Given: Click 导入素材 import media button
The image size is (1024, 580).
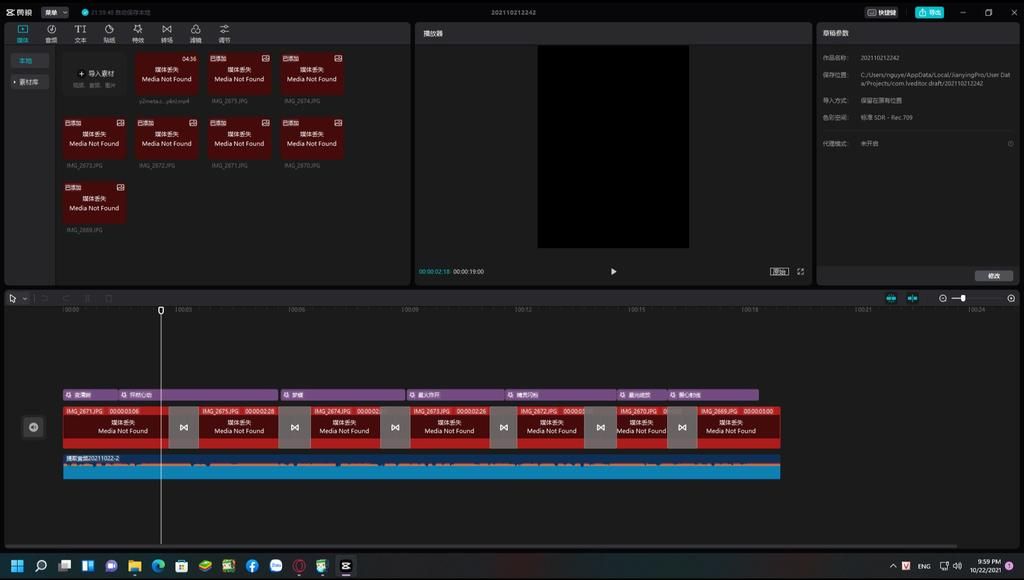Looking at the screenshot, I should [x=96, y=74].
